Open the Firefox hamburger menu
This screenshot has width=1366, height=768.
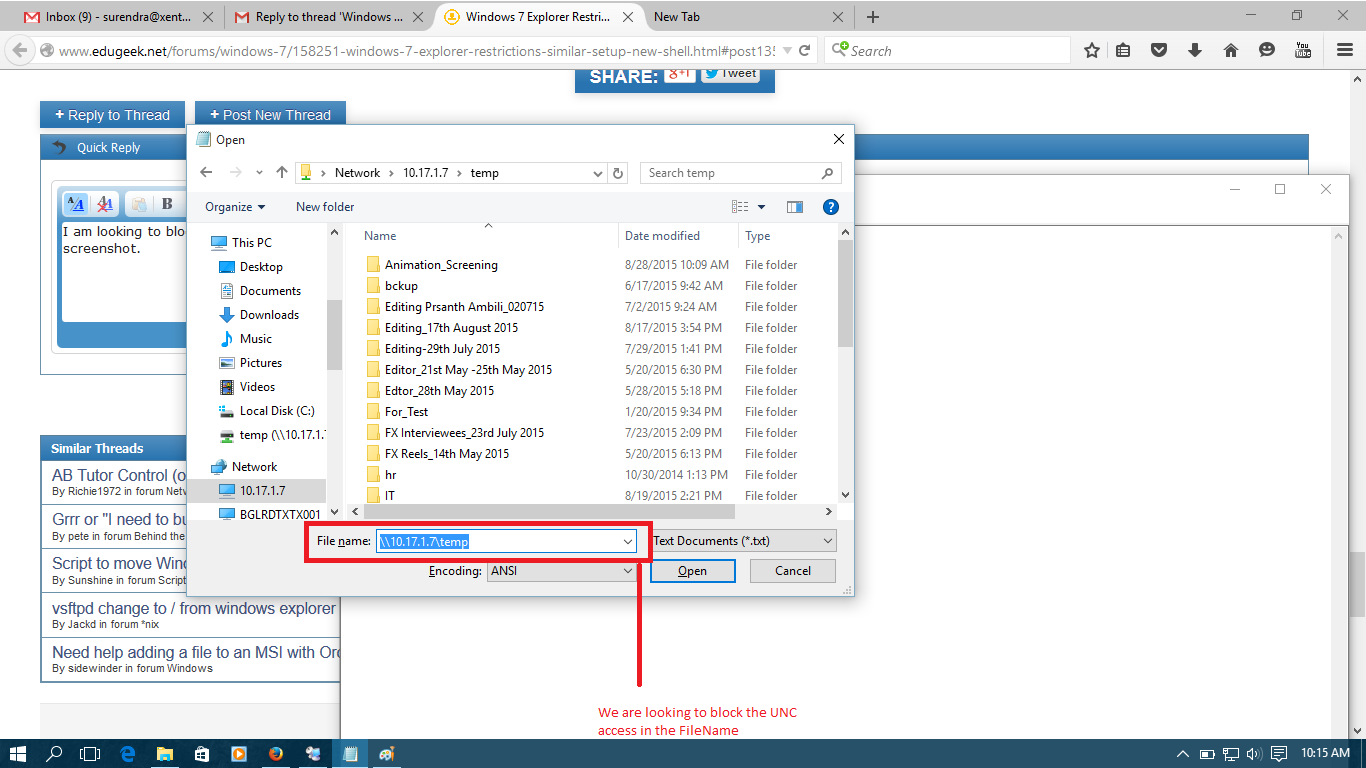pos(1343,49)
